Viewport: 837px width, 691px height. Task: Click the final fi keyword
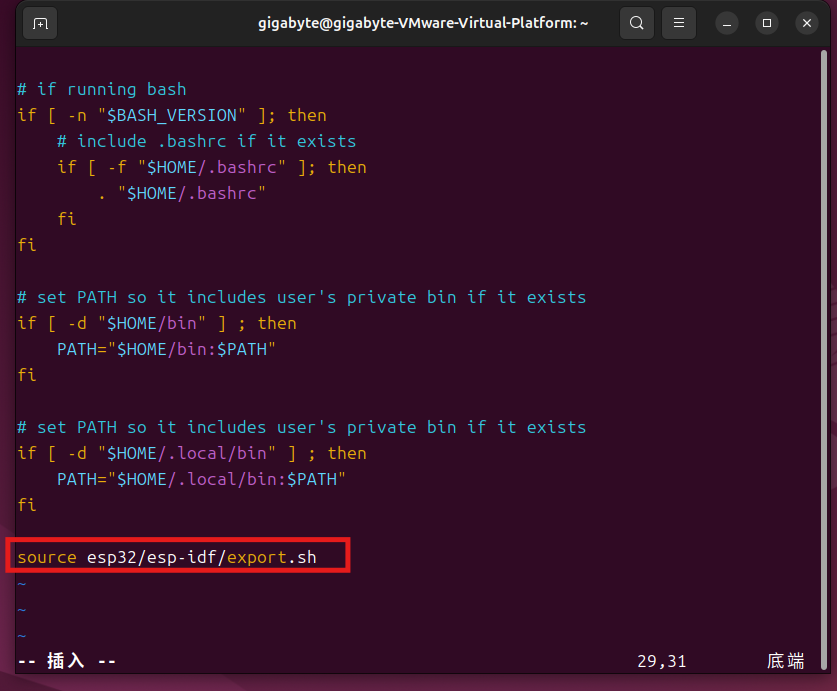point(26,505)
